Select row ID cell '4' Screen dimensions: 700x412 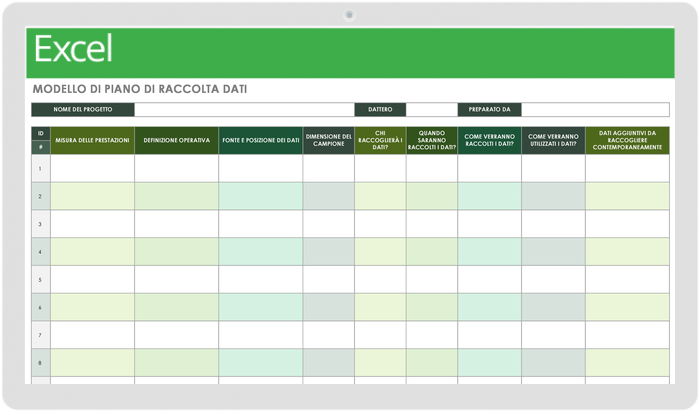point(41,252)
